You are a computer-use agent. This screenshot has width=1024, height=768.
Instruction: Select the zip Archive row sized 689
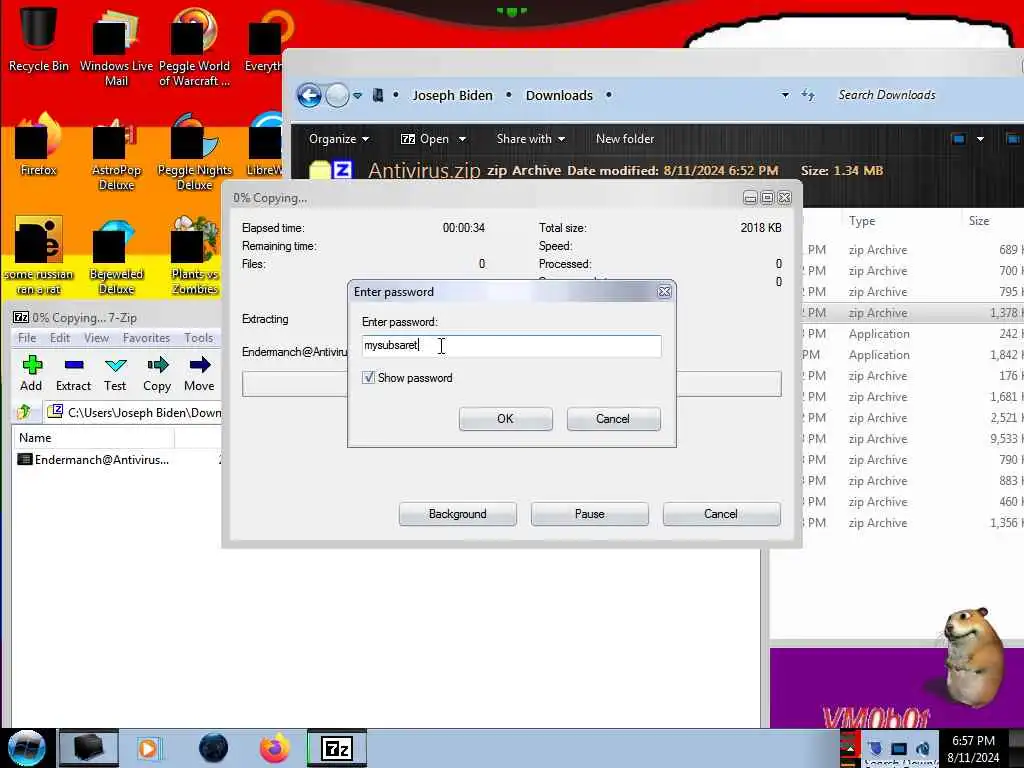tap(913, 249)
